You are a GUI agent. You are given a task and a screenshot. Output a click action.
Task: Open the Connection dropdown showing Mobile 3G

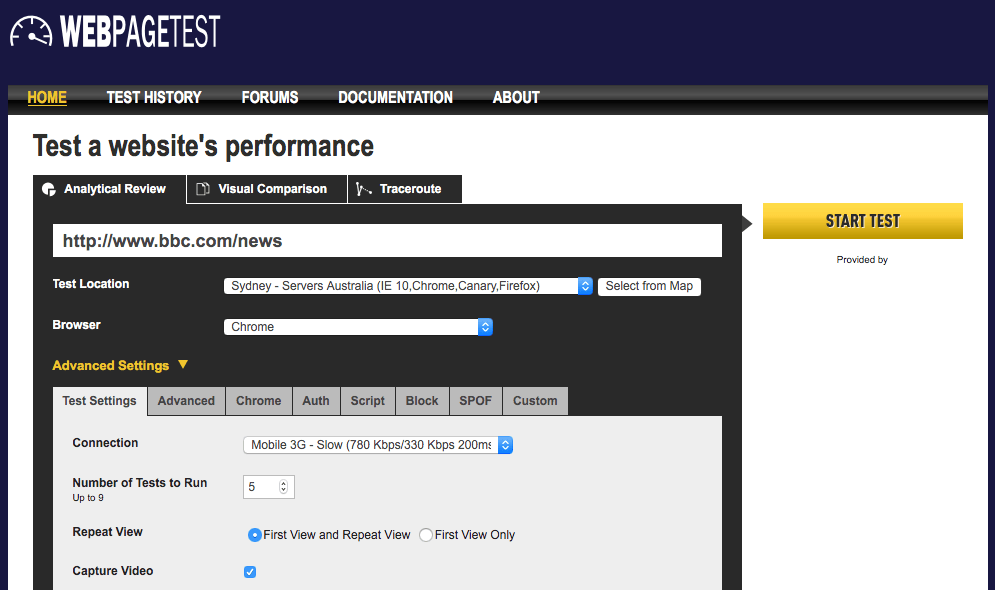pos(378,445)
